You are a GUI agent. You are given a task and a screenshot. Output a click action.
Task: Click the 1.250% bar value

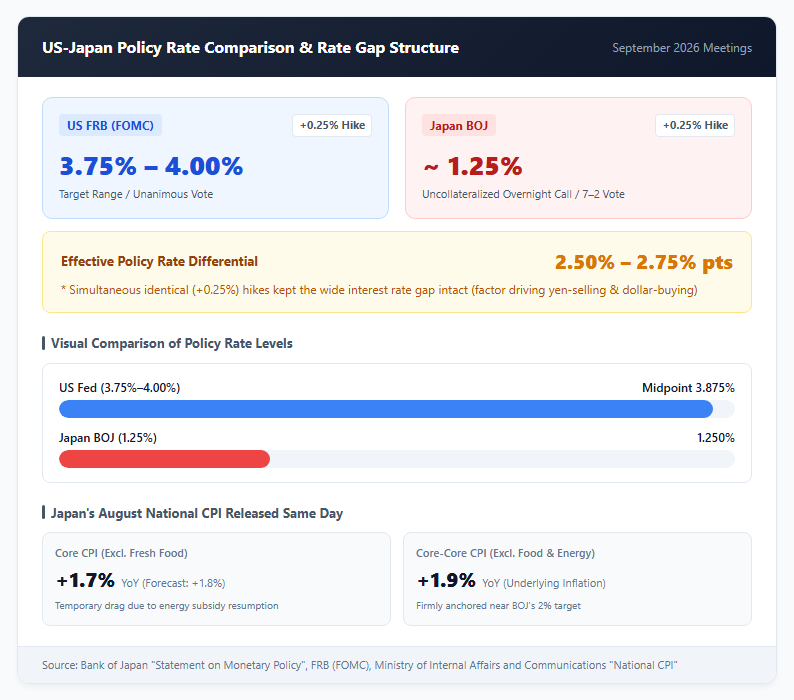point(716,438)
